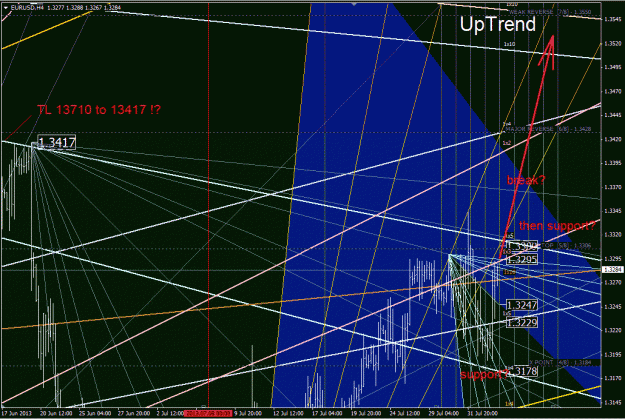
Task: Click '20 Jun 12:00' on the time axis
Action: [x=56, y=413]
